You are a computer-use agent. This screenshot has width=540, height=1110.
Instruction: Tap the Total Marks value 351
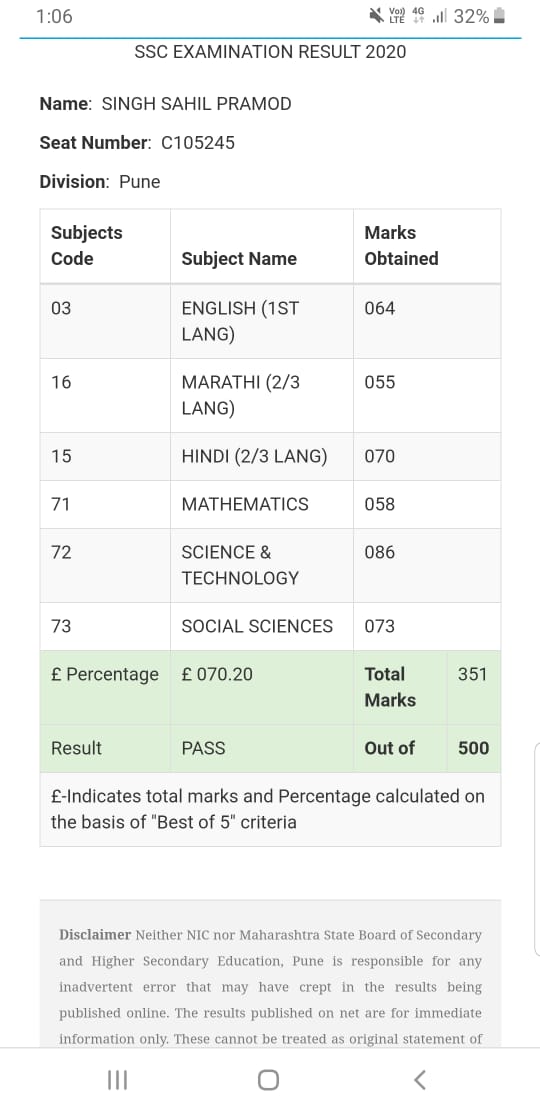472,674
